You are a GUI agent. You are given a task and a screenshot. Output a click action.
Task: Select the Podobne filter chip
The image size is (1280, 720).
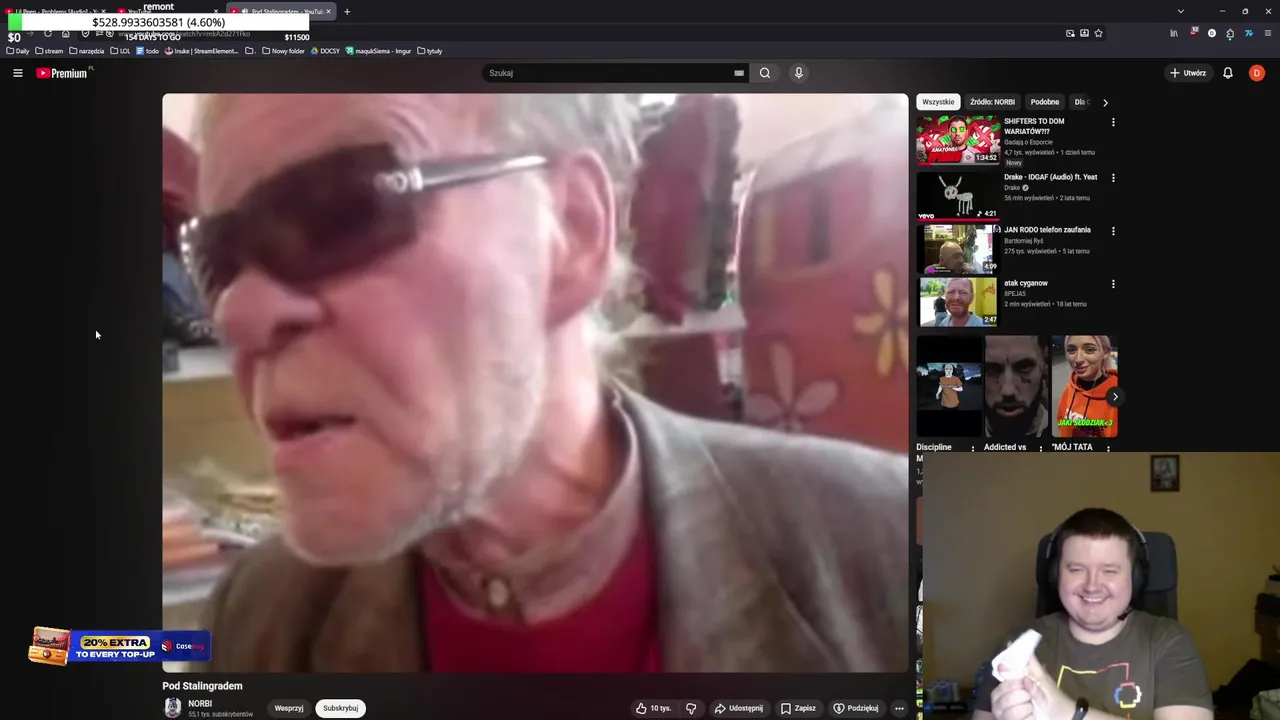coord(1045,102)
